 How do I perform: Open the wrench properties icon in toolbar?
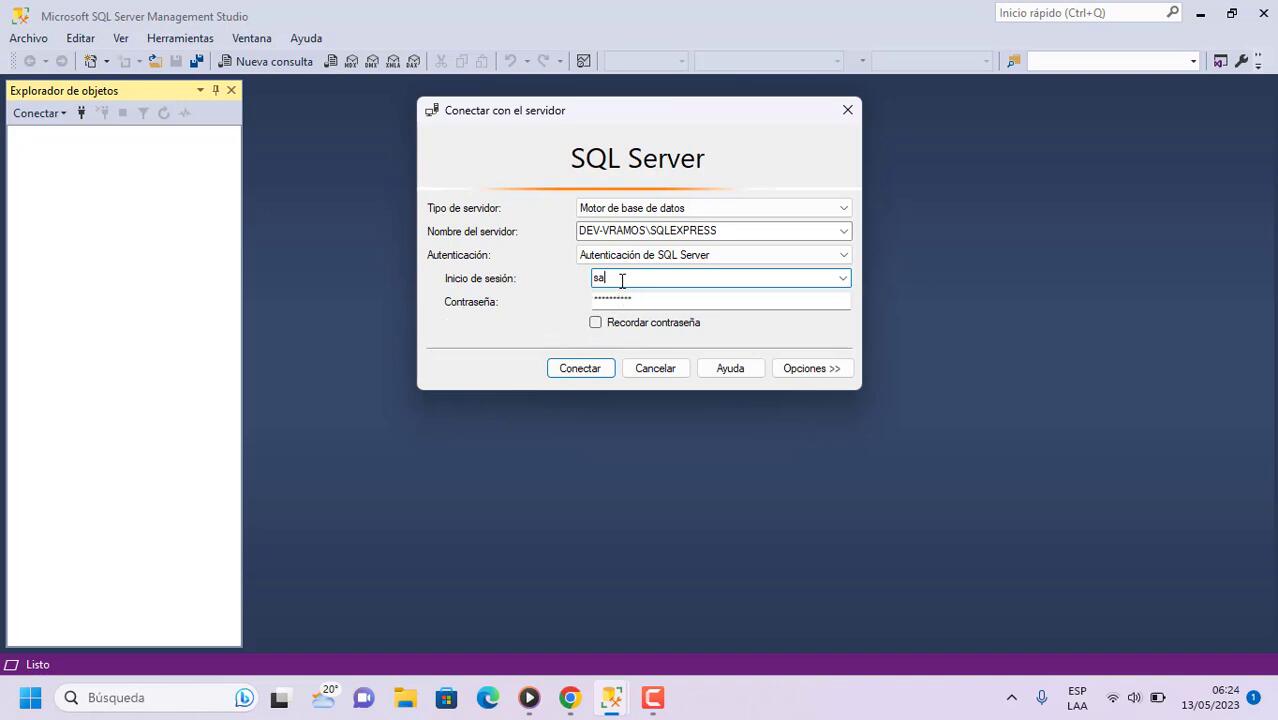tap(1242, 61)
